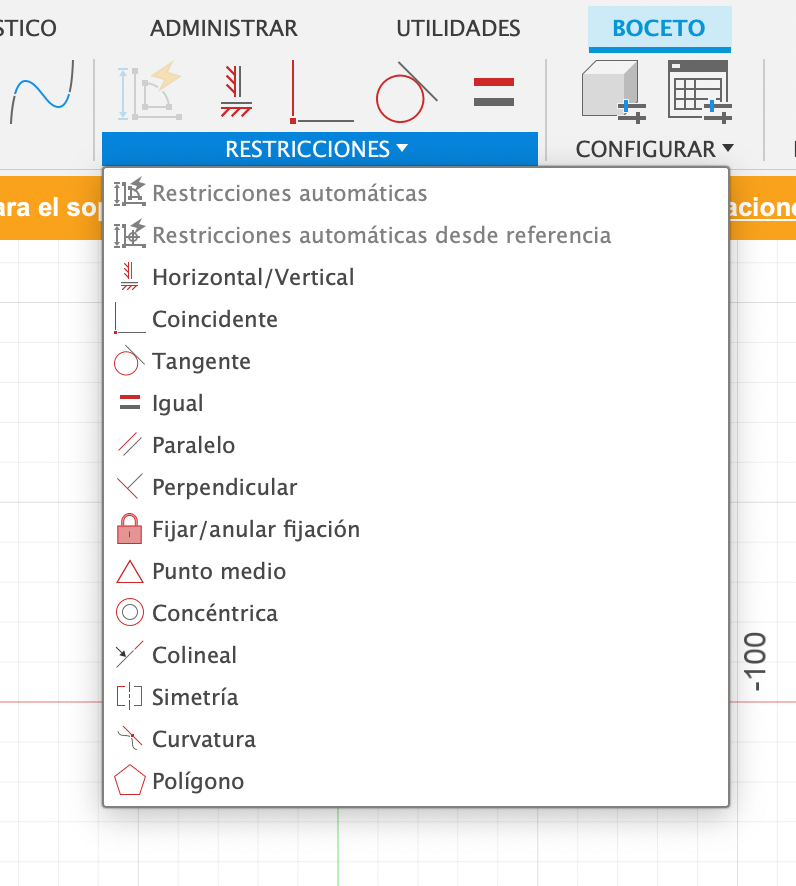Viewport: 796px width, 886px height.
Task: Click the configure table icon
Action: click(699, 92)
